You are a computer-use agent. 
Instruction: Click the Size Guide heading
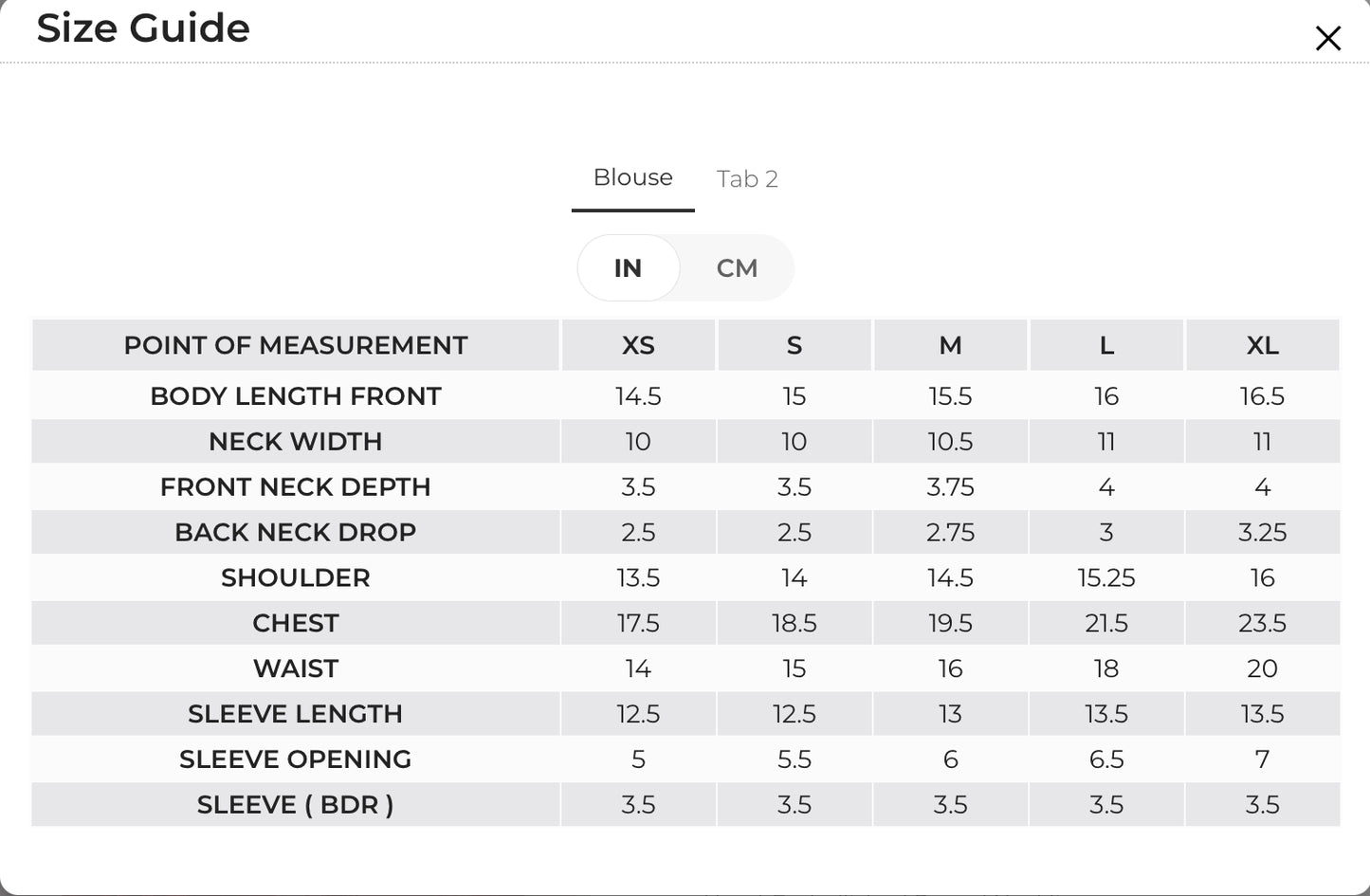click(143, 28)
